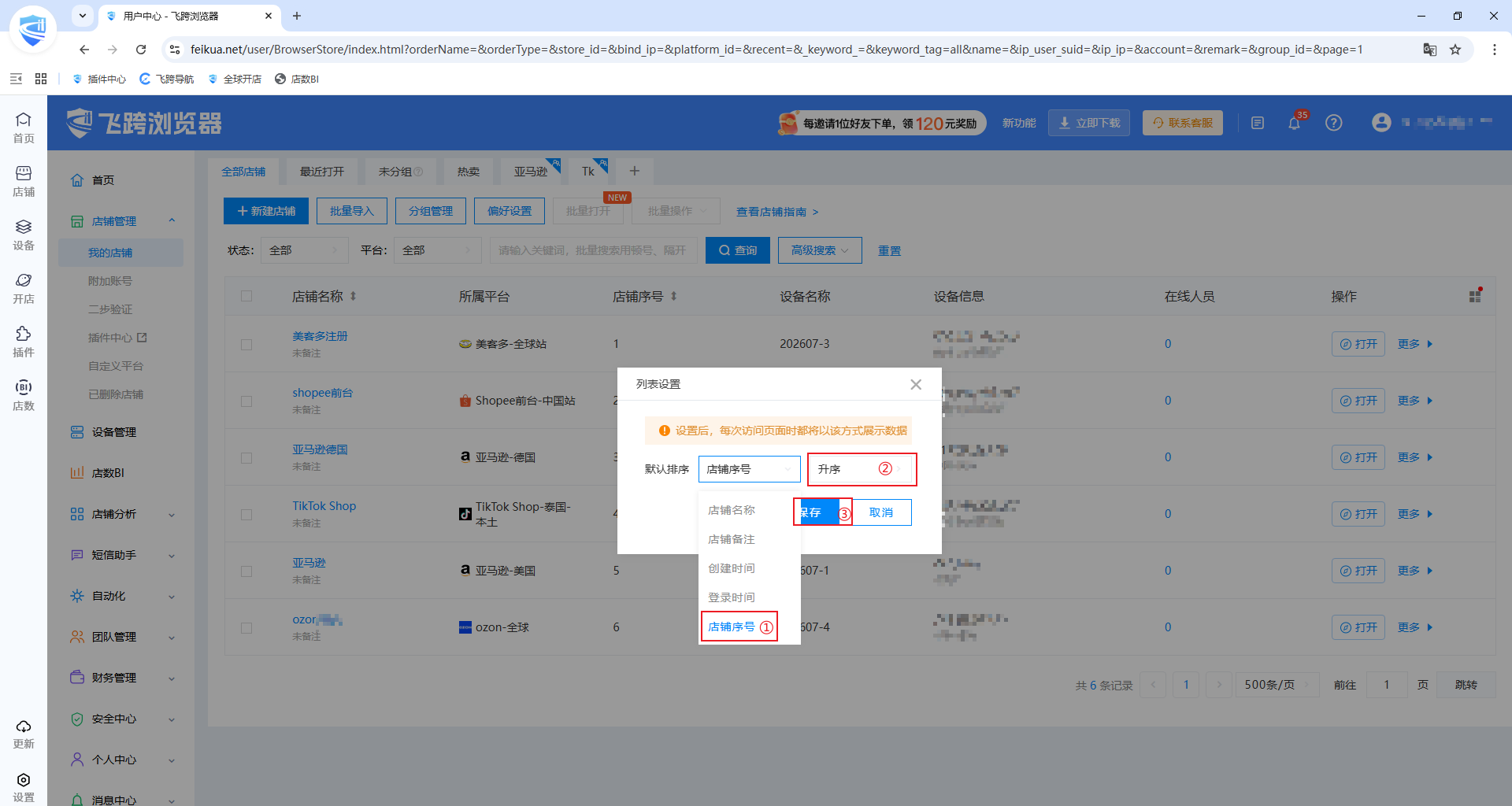Reload the page with browser refresh icon

click(x=141, y=50)
